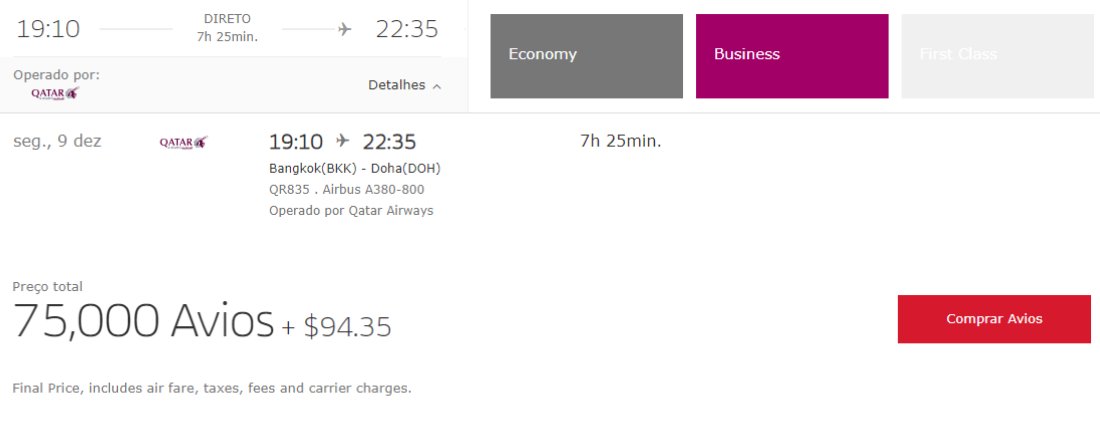This screenshot has width=1100, height=446.
Task: Click the airplane icon between 19:10 and 22:35 details
Action: [342, 141]
